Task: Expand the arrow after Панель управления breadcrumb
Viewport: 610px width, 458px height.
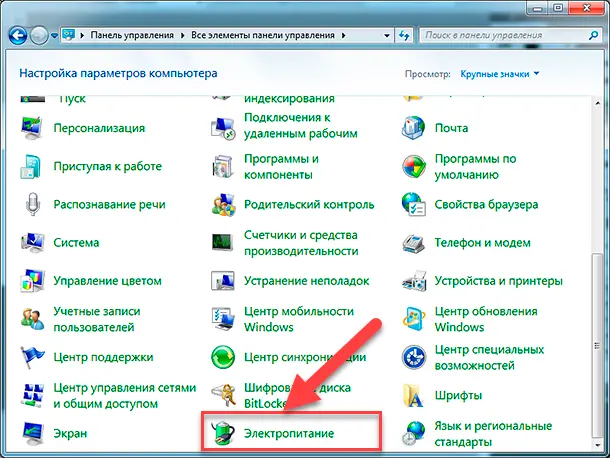Action: [x=182, y=35]
